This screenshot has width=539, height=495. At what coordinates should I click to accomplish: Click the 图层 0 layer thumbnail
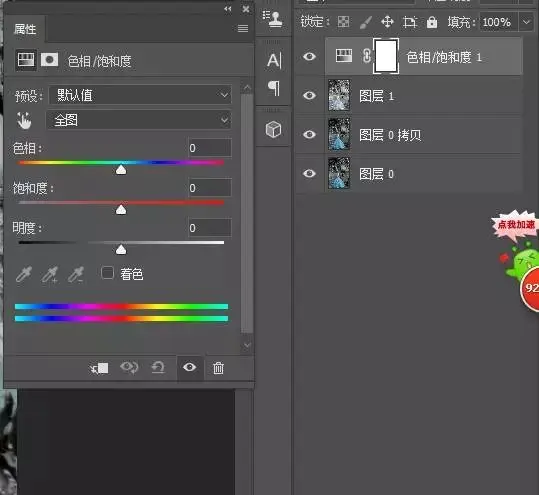click(339, 173)
